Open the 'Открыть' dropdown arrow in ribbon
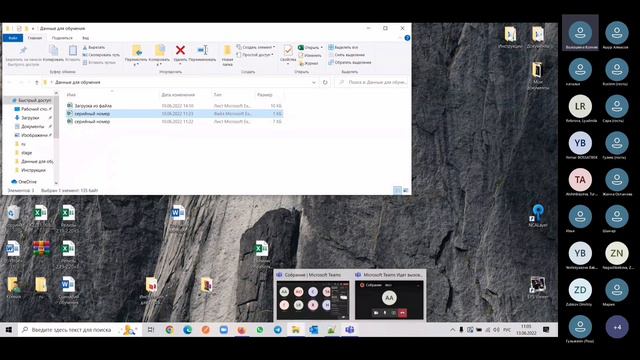 322,47
